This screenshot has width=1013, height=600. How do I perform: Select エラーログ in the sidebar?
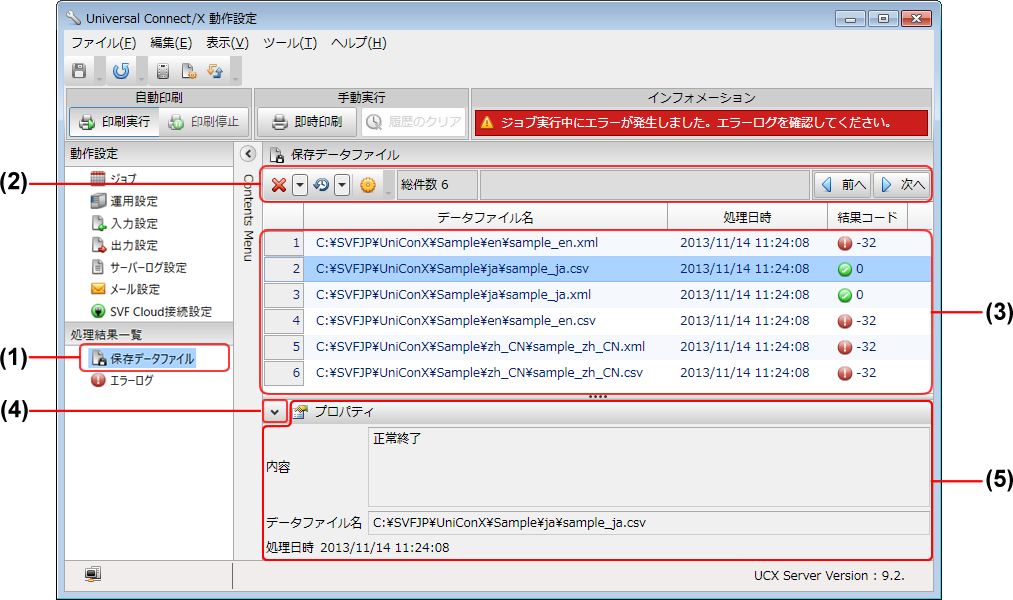coord(122,380)
